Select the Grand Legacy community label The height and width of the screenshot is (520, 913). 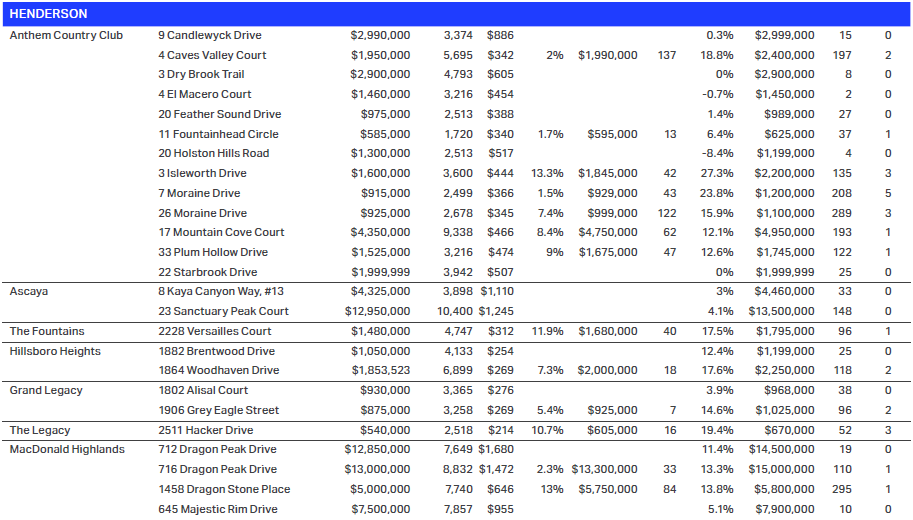coord(46,390)
